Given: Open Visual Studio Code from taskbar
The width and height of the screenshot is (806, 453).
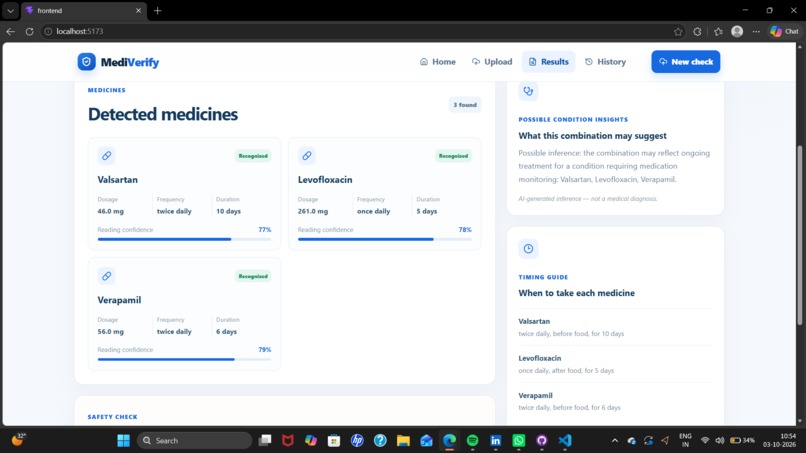Looking at the screenshot, I should coord(565,441).
